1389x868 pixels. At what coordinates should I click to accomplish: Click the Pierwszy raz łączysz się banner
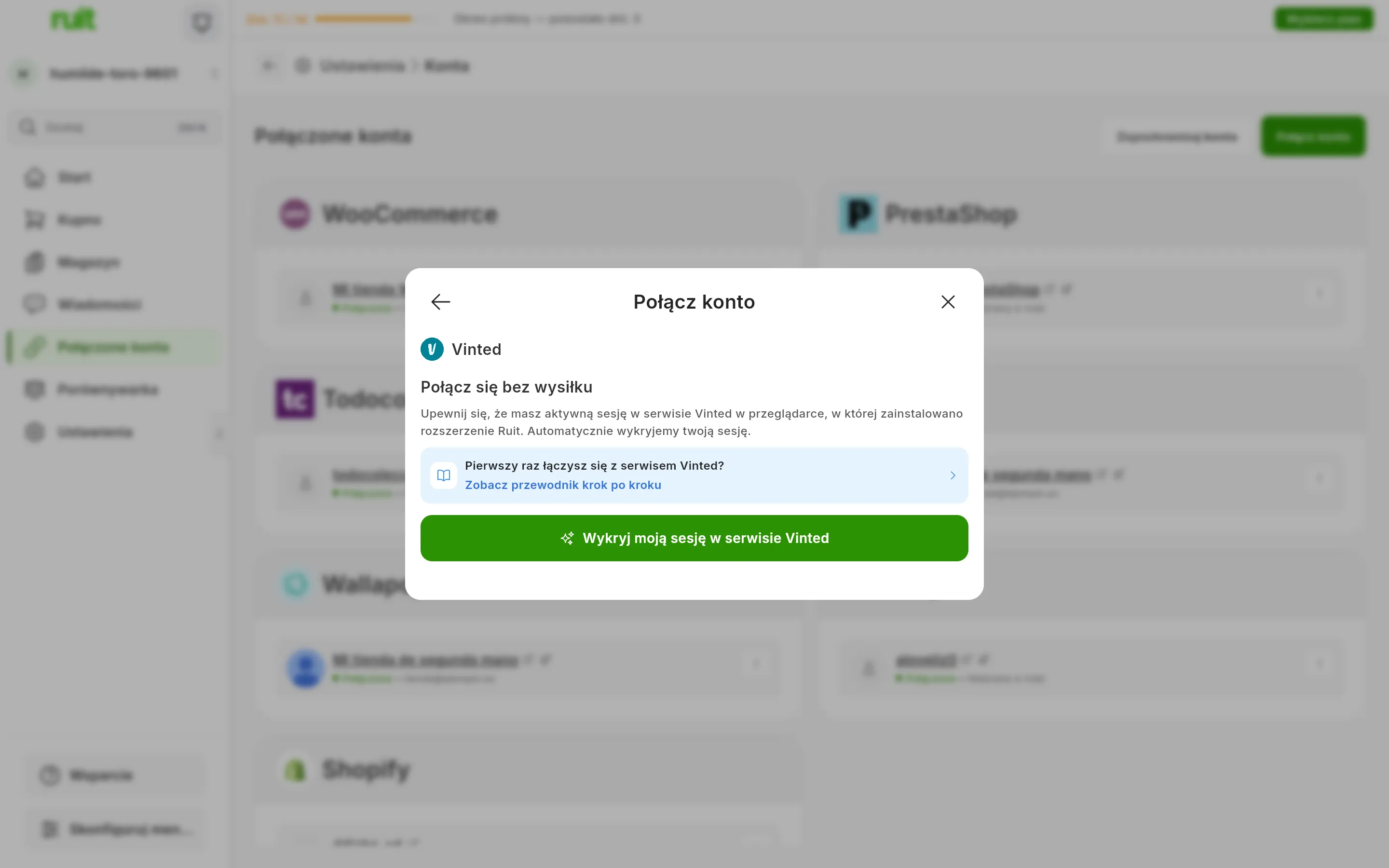point(694,475)
